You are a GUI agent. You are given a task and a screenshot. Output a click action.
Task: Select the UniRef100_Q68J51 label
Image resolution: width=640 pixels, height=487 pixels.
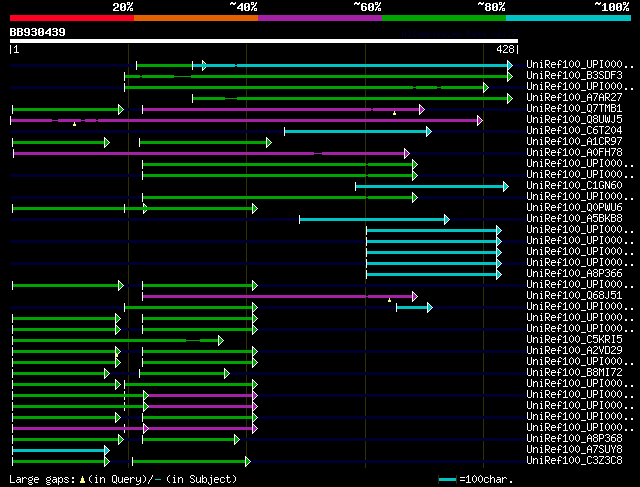[x=574, y=295]
